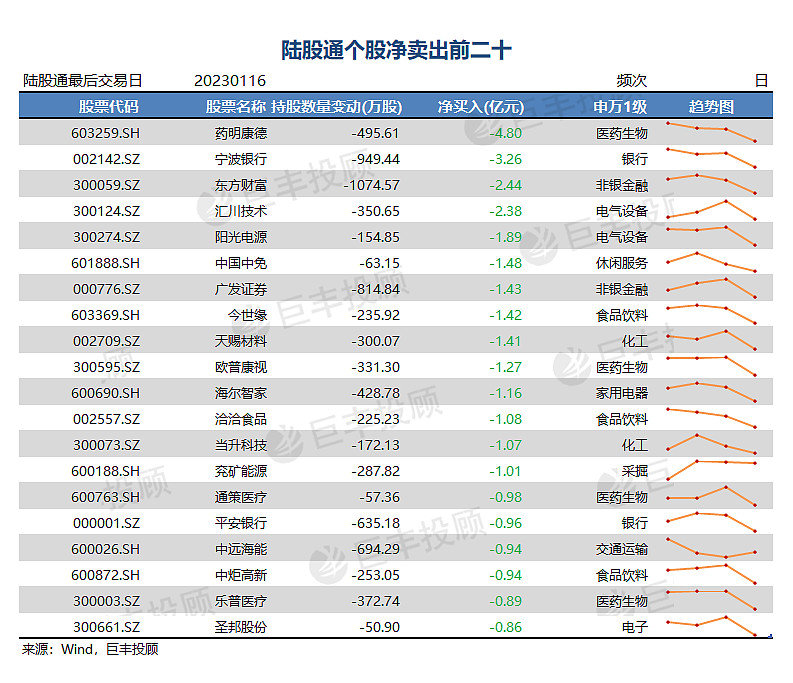Click the 申万1级 column header
793x683 pixels.
tap(620, 107)
